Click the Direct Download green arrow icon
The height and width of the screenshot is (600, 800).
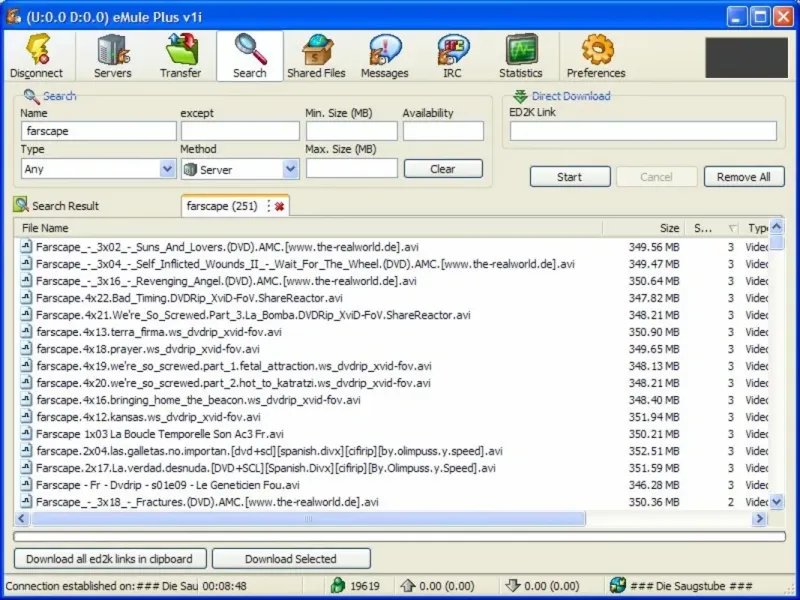520,96
